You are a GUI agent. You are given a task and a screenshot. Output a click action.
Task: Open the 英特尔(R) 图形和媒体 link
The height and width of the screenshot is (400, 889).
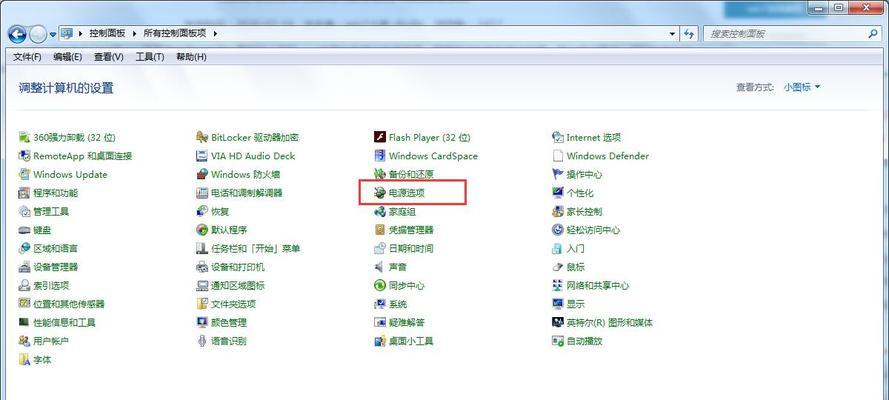tap(609, 322)
